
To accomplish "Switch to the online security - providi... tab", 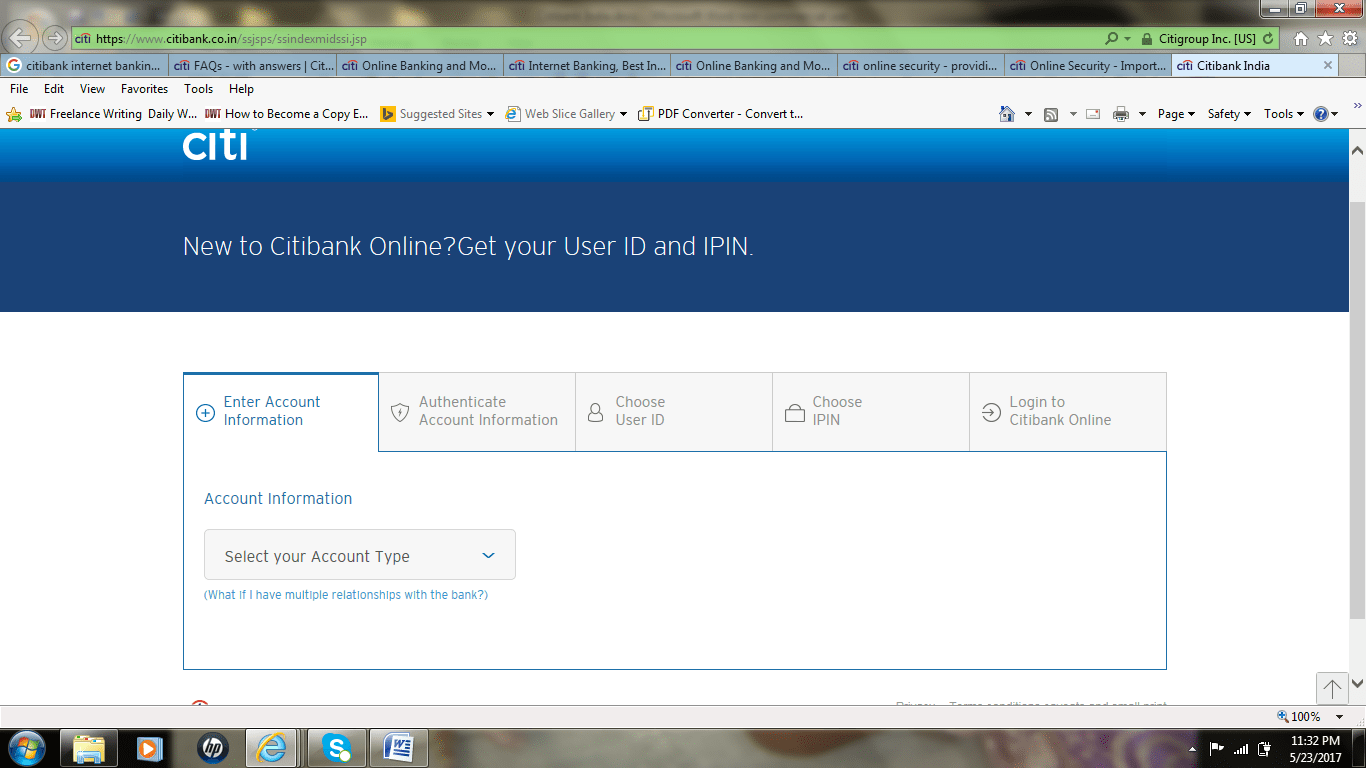I will click(920, 66).
